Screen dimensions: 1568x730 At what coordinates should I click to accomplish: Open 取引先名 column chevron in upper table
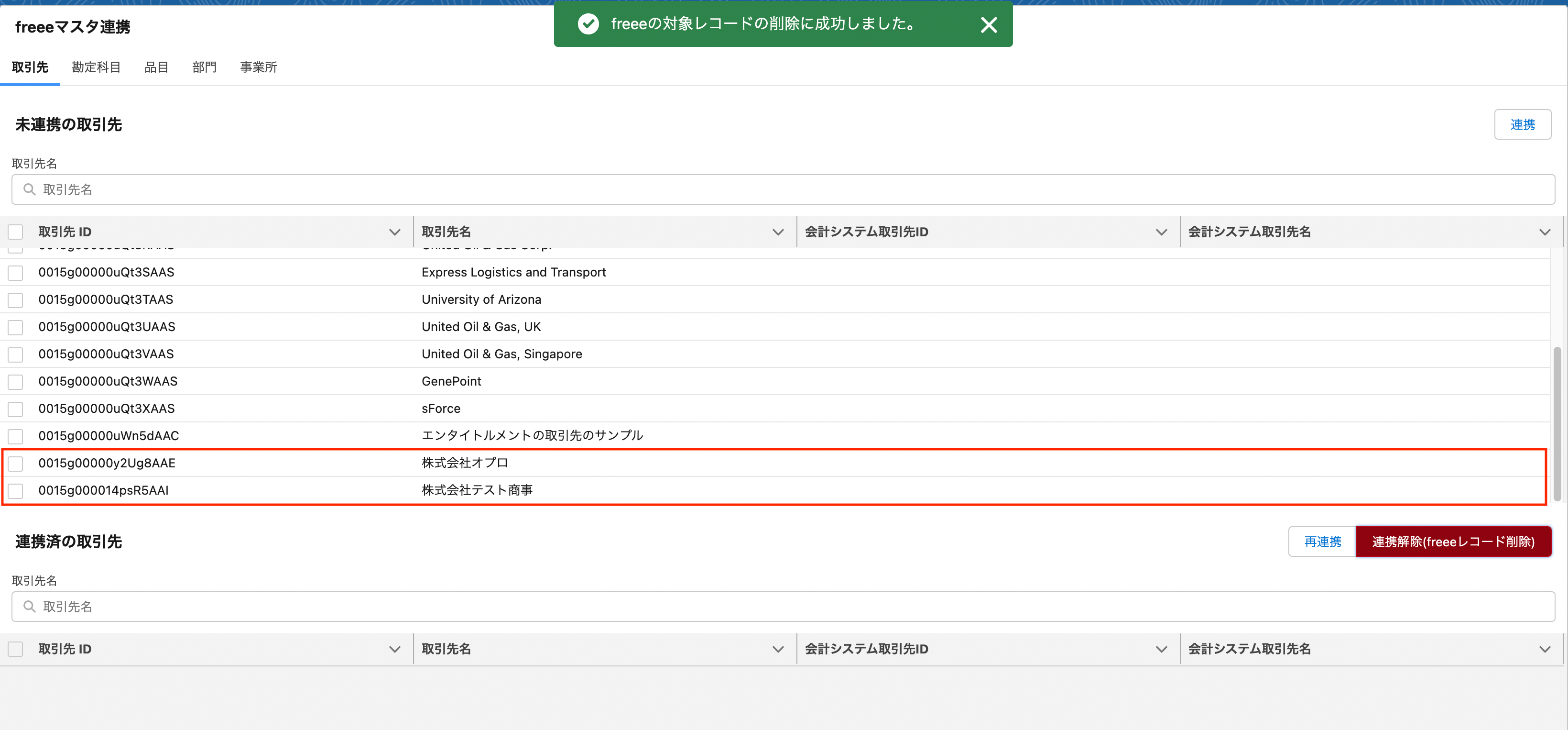[777, 232]
